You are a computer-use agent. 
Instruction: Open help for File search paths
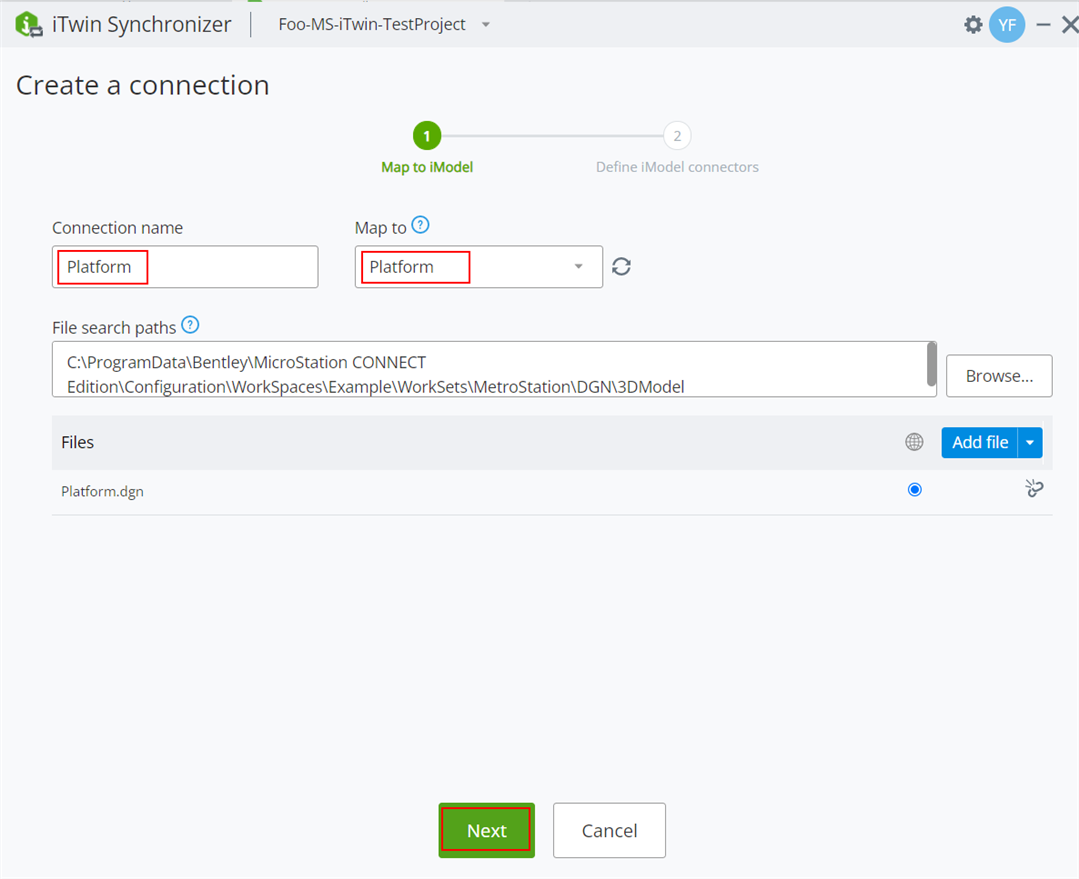[x=190, y=325]
